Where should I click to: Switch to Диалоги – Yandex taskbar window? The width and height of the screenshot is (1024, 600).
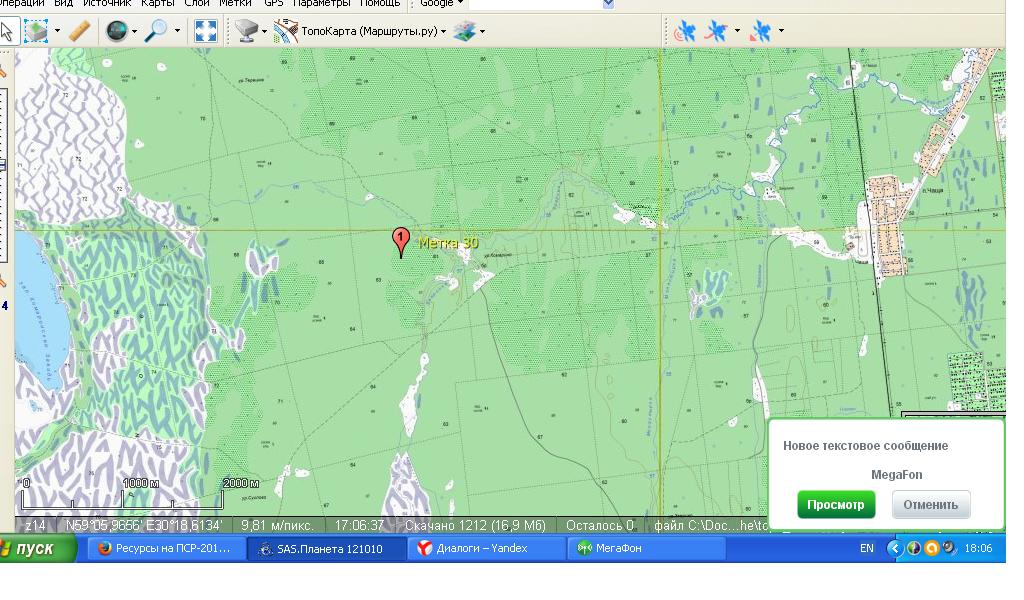point(485,548)
